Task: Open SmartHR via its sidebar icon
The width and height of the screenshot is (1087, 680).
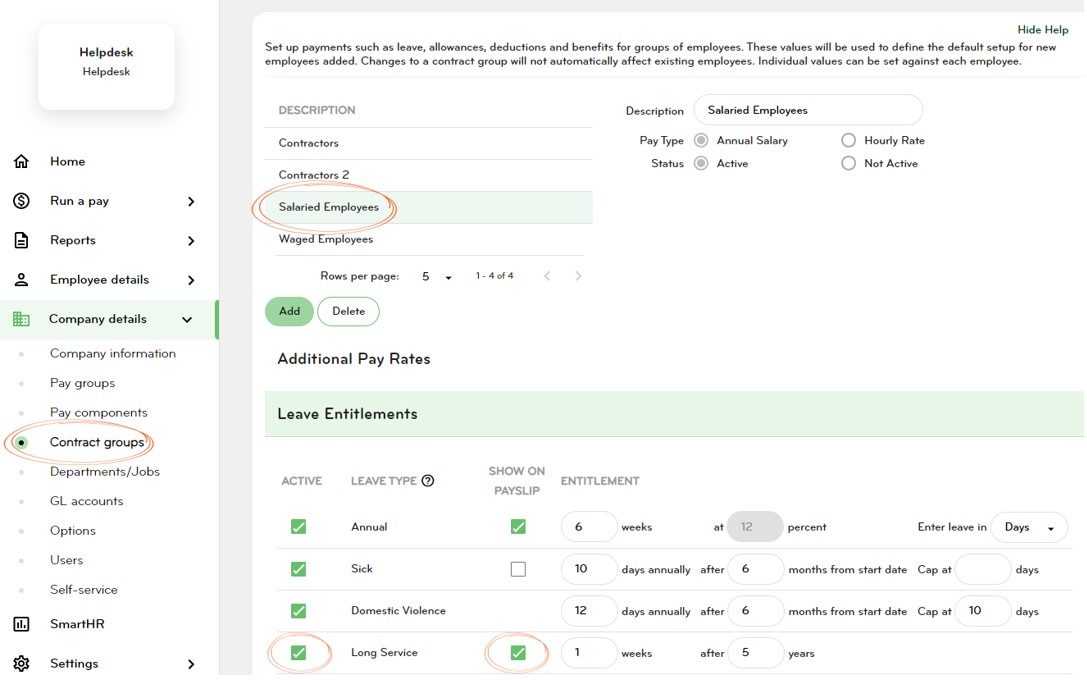Action: click(x=22, y=624)
